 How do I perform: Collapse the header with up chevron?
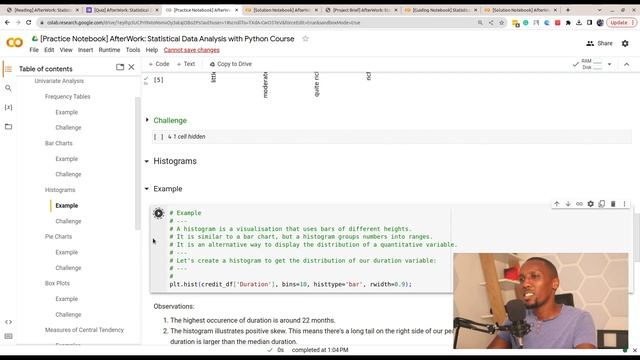(627, 64)
